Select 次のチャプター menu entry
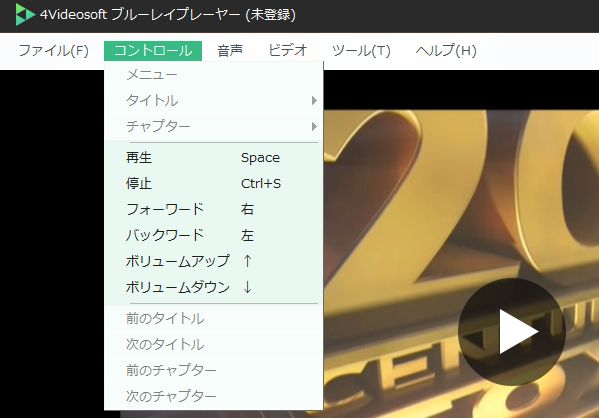Screen dimensions: 599x418 pos(214,396)
